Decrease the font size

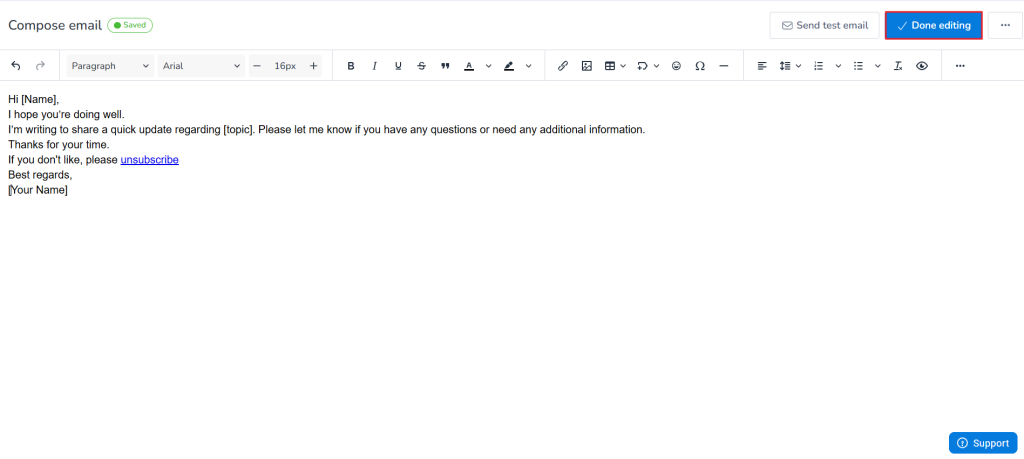257,66
